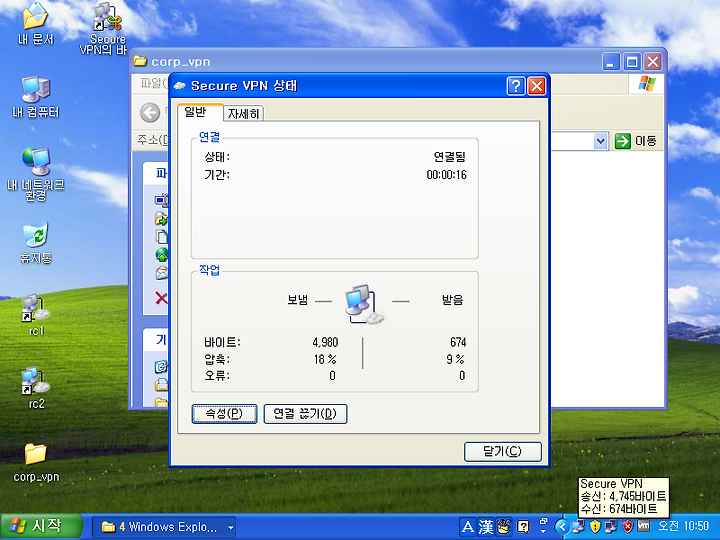Click the Secure VPN tooltip balloon
Screen dimensions: 720x540
pyautogui.click(x=623, y=497)
